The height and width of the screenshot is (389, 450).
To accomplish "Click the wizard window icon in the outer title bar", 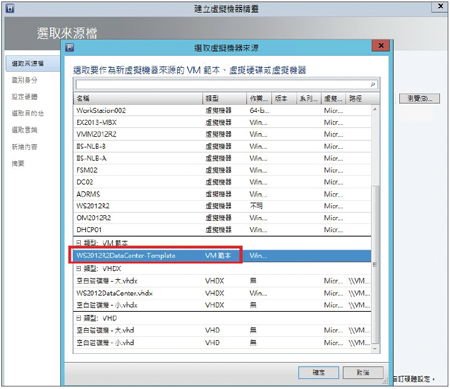I will pyautogui.click(x=10, y=8).
